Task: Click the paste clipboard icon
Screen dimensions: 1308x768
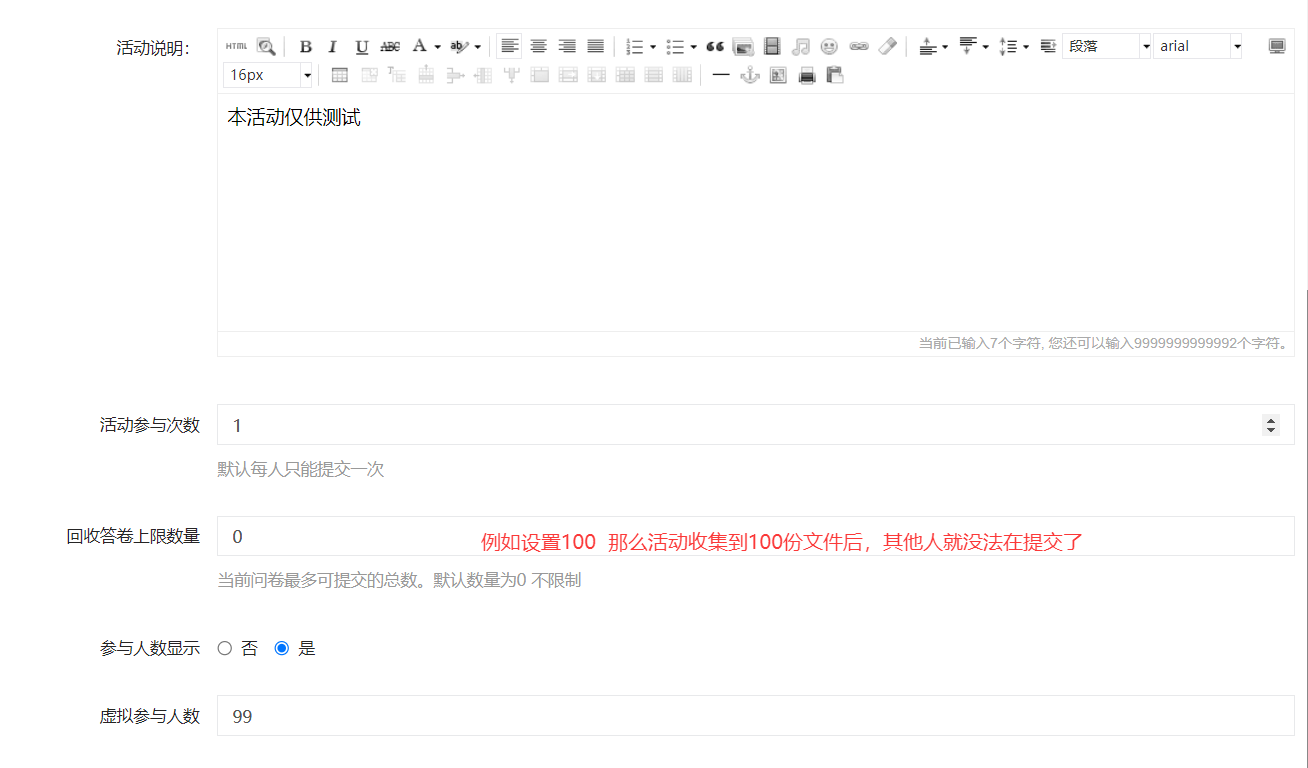Action: pos(835,75)
